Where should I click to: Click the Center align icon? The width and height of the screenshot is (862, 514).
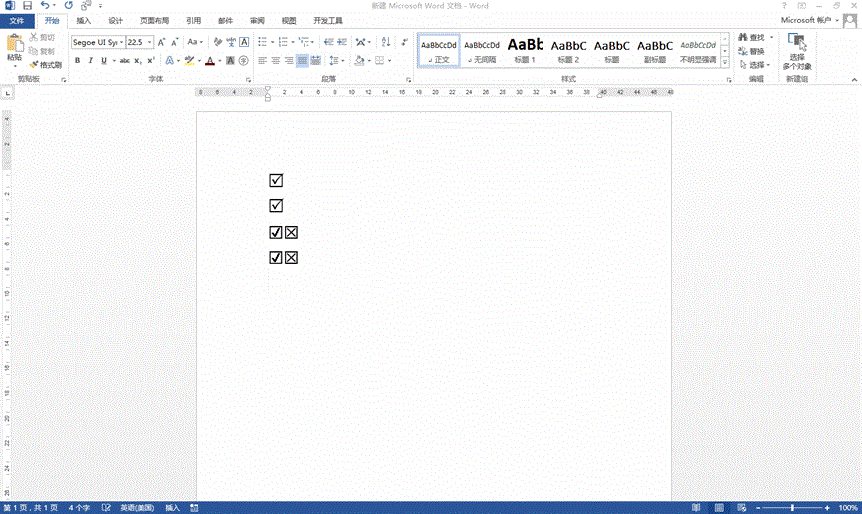click(276, 61)
